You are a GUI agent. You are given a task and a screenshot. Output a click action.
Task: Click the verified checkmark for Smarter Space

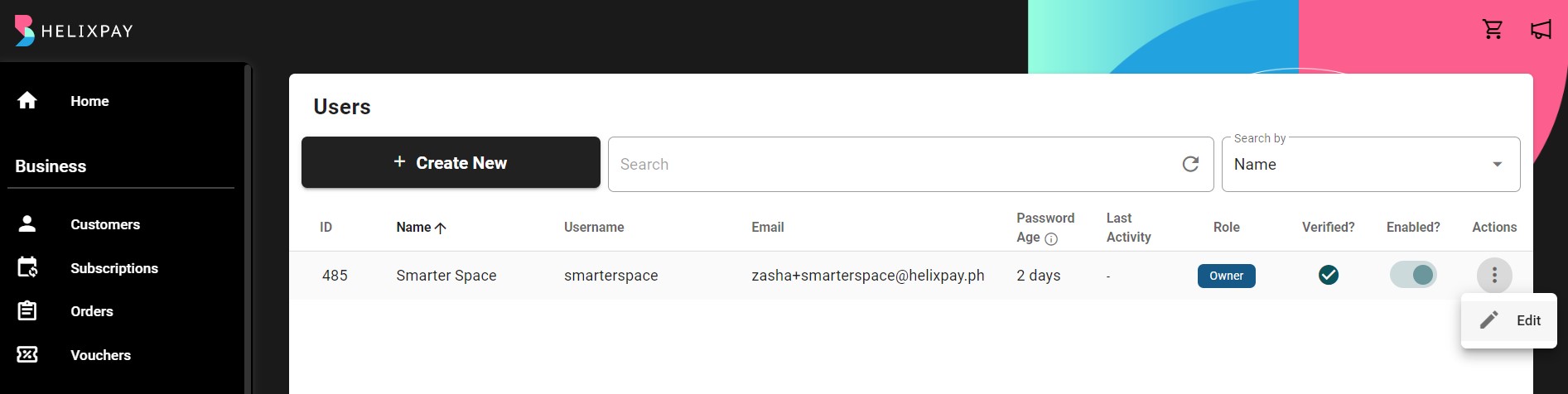click(x=1329, y=275)
